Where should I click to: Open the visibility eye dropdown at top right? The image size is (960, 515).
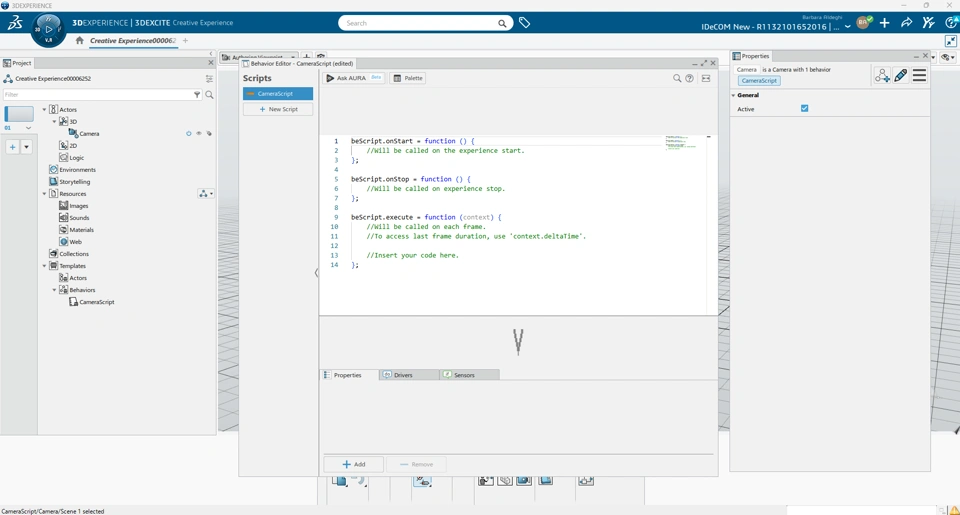tap(948, 57)
